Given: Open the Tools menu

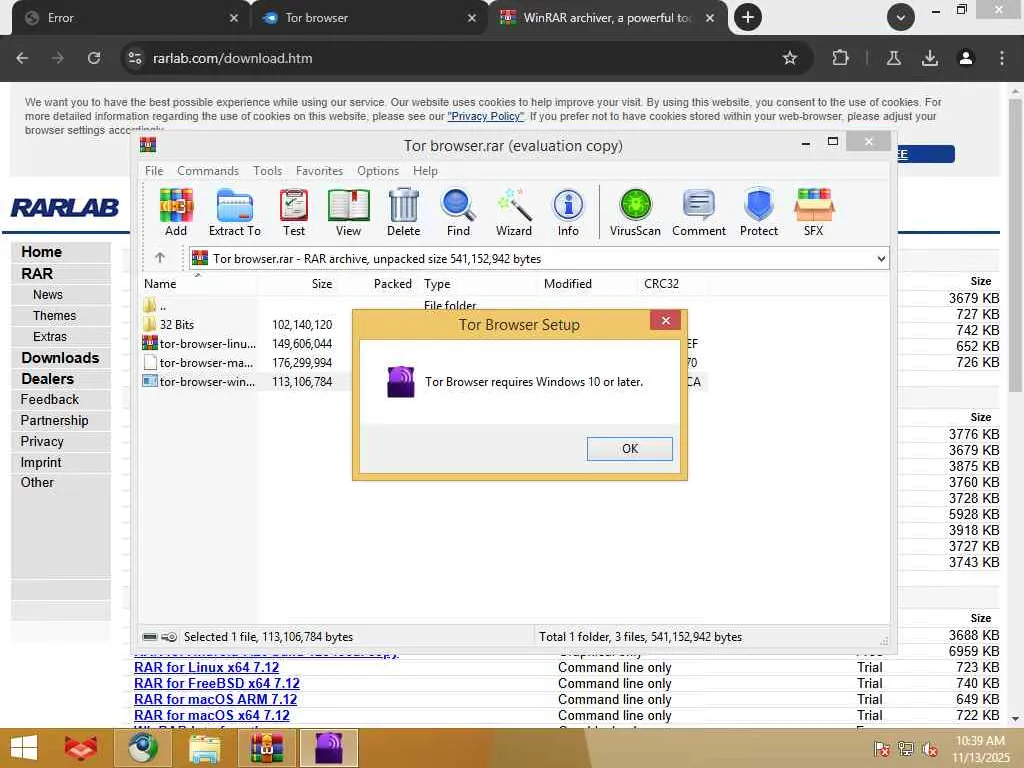Looking at the screenshot, I should click(267, 170).
